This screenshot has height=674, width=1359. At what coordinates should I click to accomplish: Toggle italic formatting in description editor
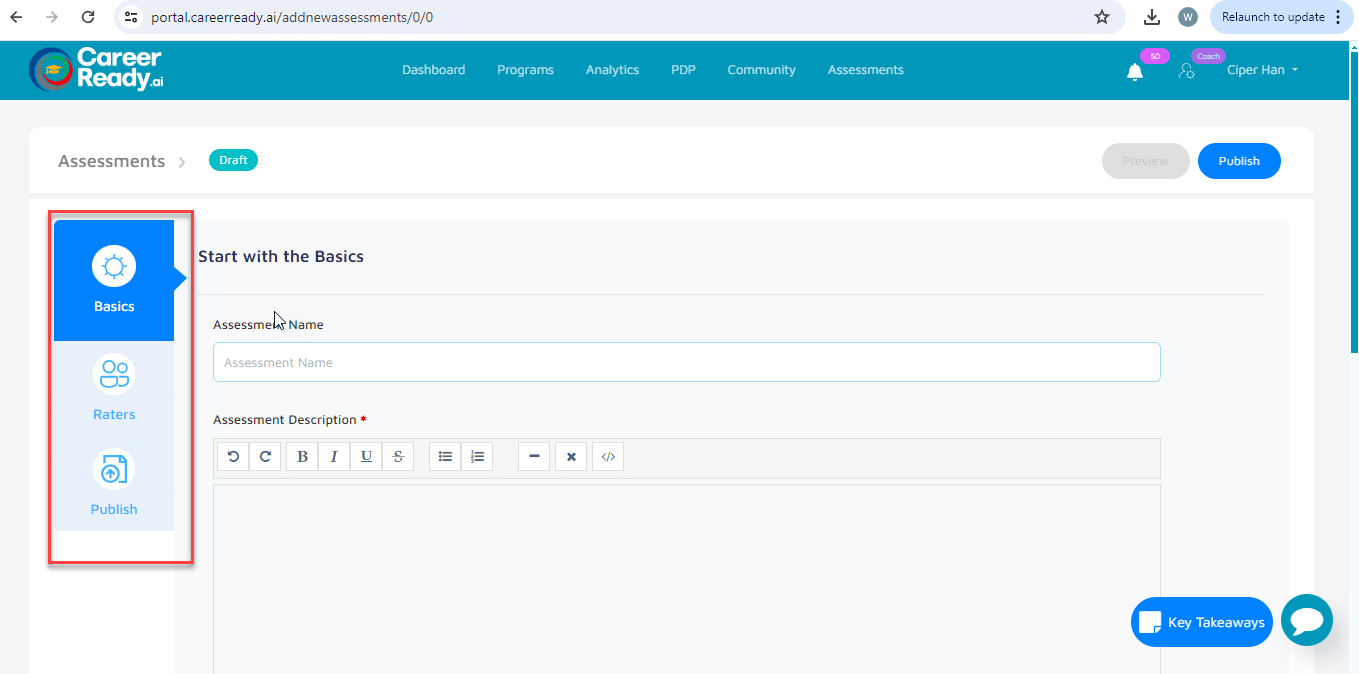pos(334,457)
